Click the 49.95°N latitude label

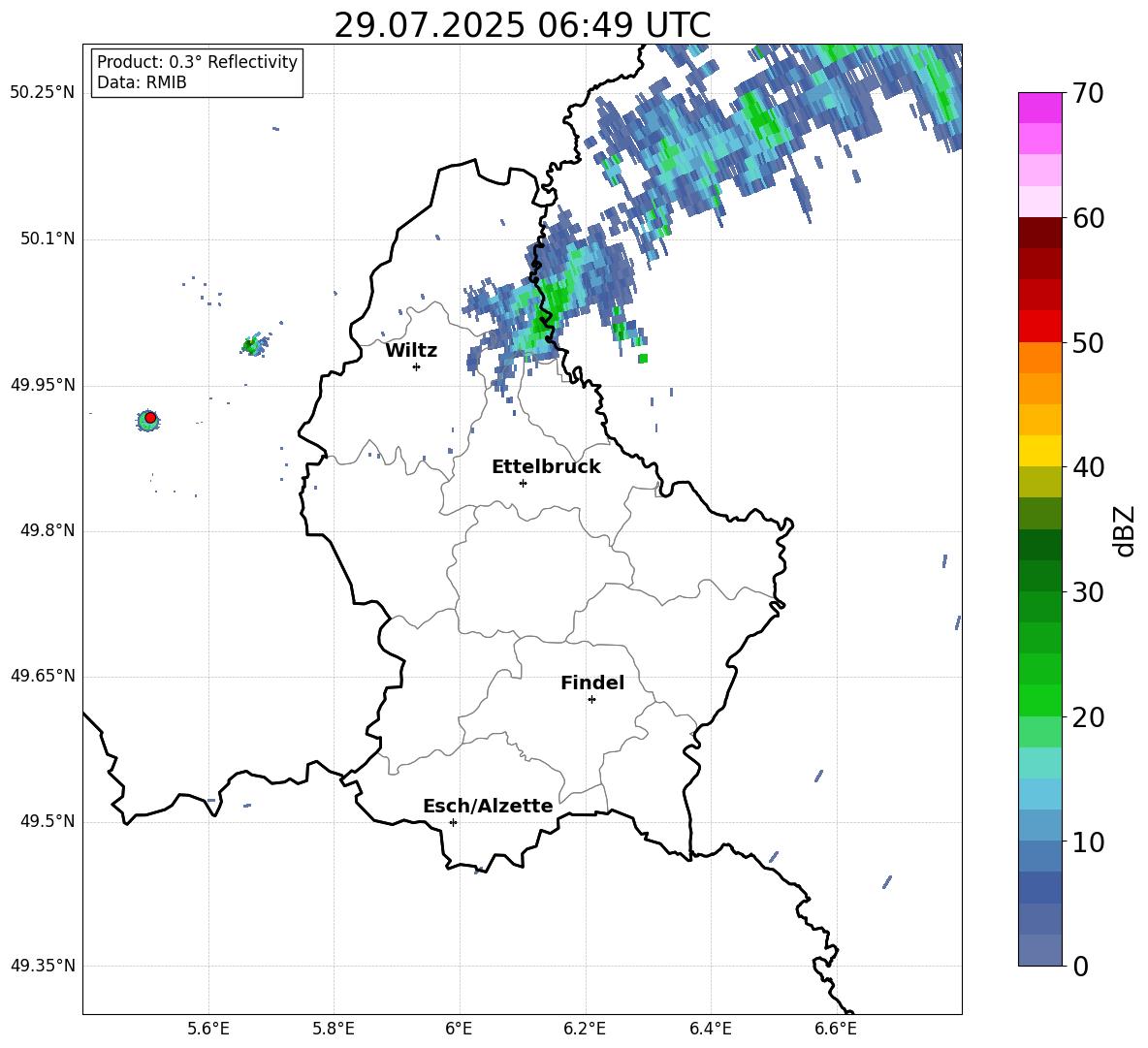(43, 385)
